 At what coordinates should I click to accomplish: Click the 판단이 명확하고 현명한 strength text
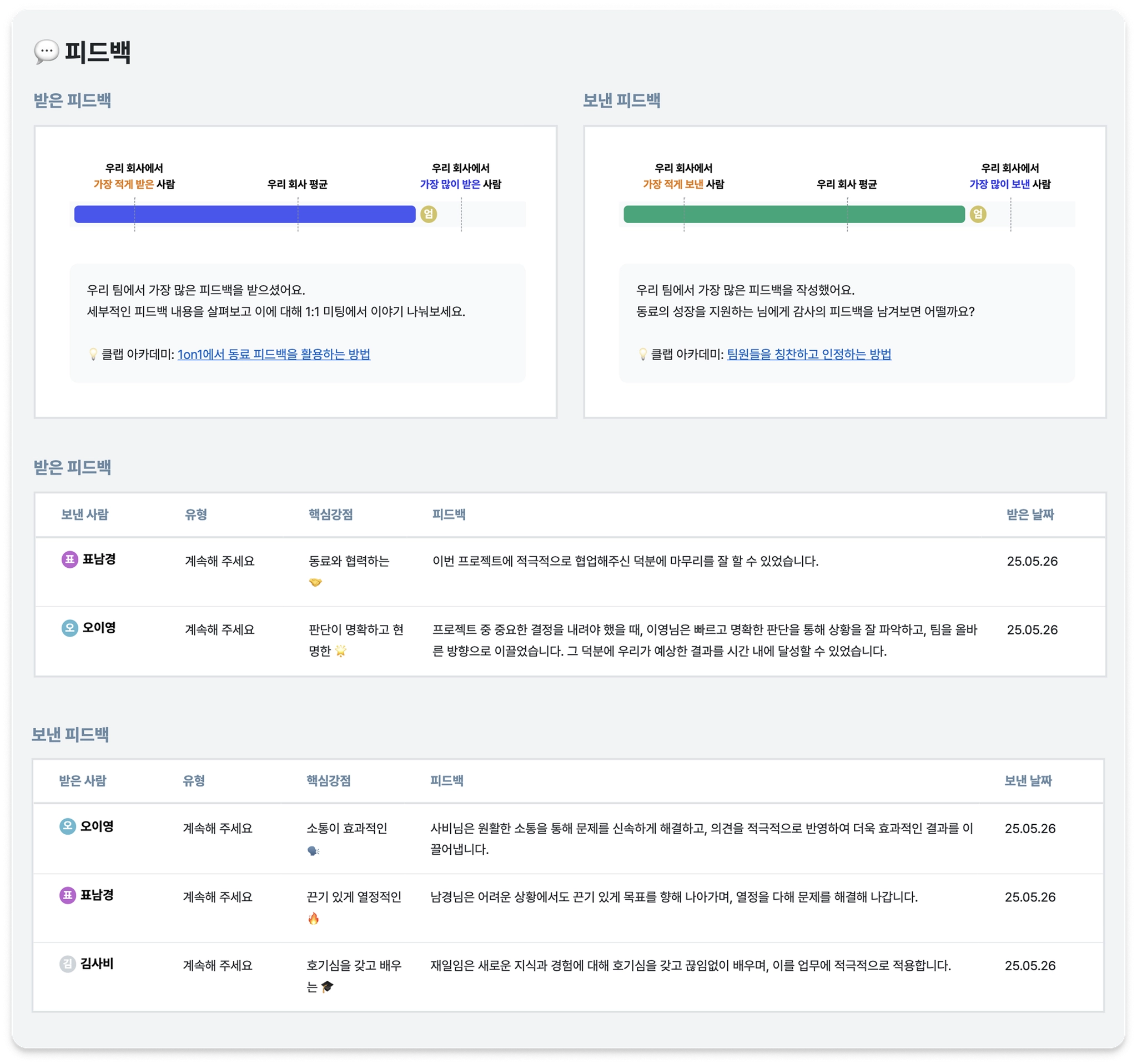click(356, 640)
